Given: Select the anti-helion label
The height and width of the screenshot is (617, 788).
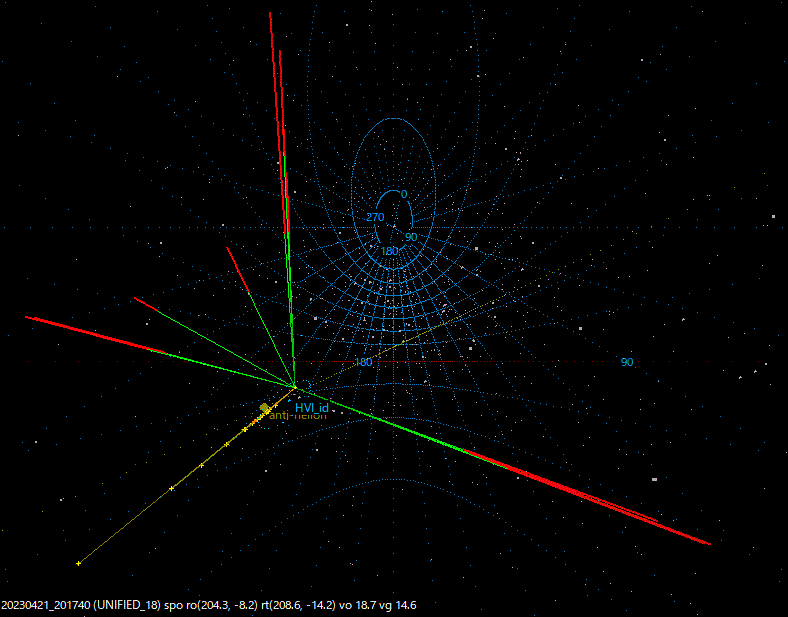Looking at the screenshot, I should [298, 416].
